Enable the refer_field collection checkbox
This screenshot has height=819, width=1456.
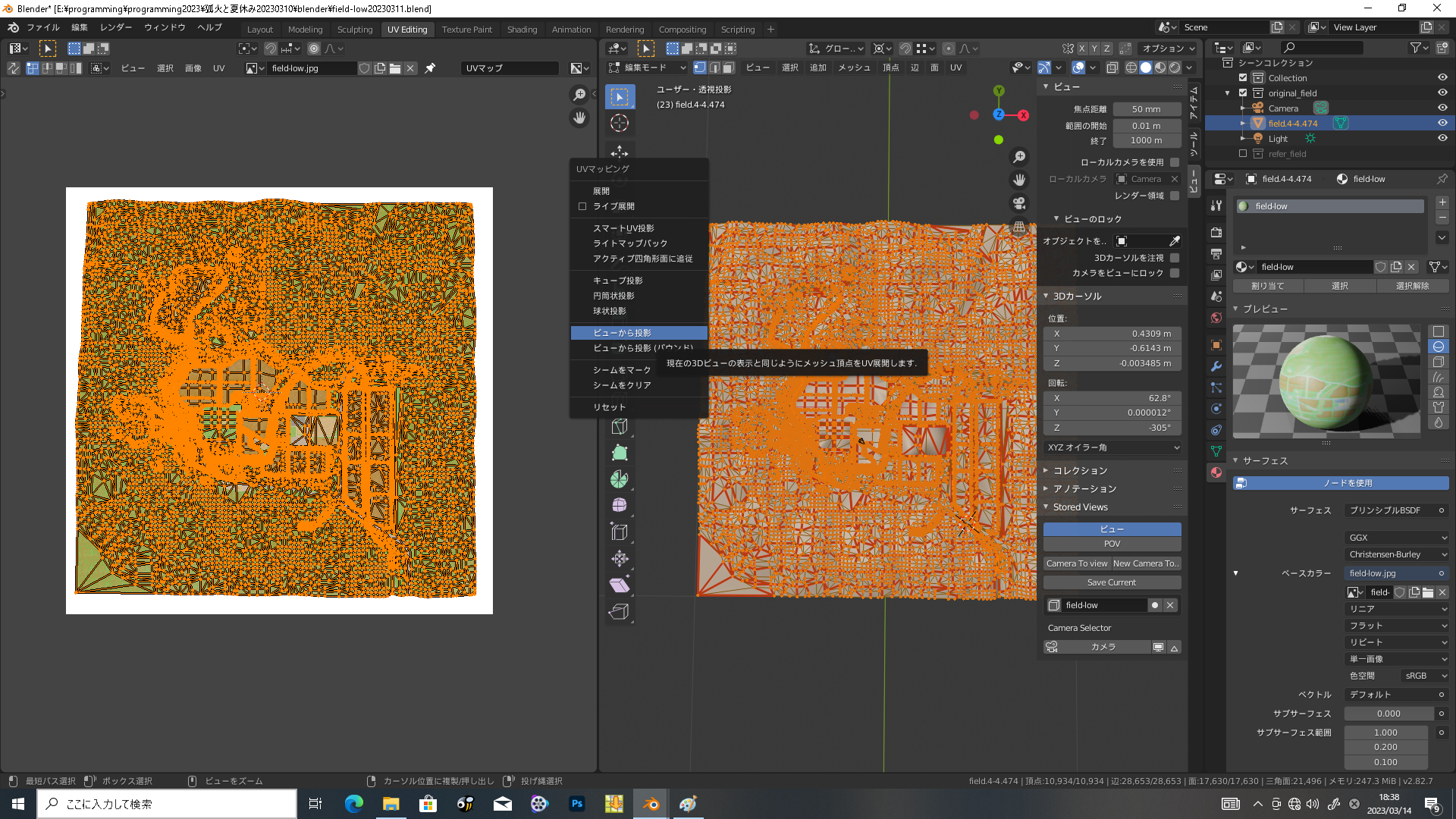pyautogui.click(x=1243, y=154)
